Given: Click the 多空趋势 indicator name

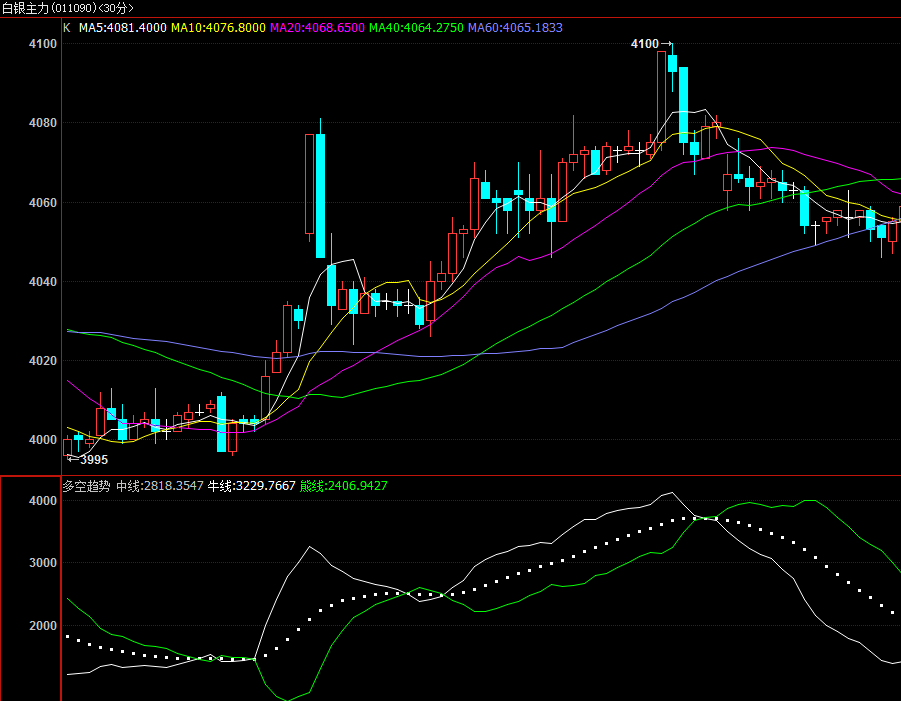Looking at the screenshot, I should tap(86, 486).
